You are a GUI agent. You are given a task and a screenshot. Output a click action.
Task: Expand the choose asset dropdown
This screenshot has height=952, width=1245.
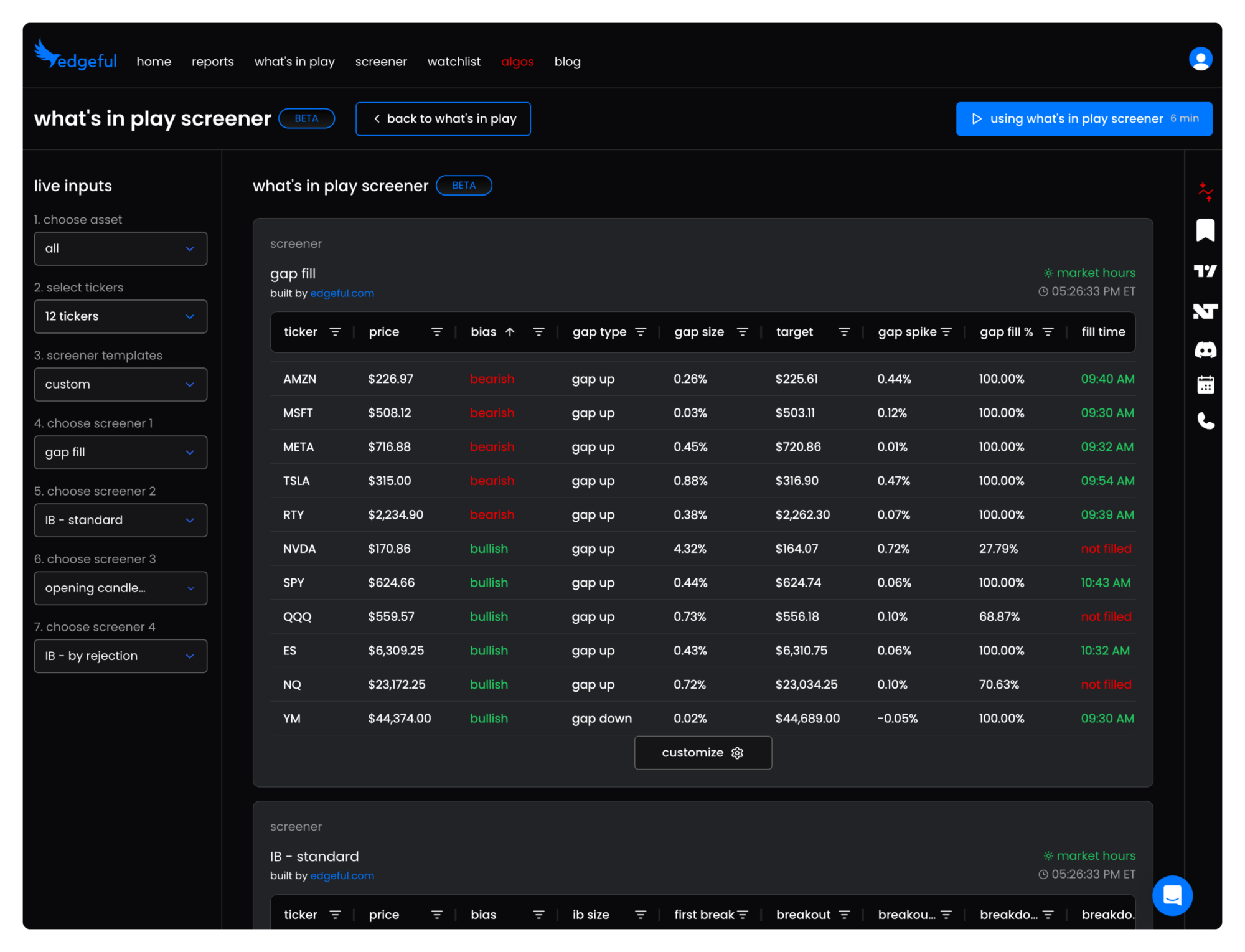[x=121, y=248]
